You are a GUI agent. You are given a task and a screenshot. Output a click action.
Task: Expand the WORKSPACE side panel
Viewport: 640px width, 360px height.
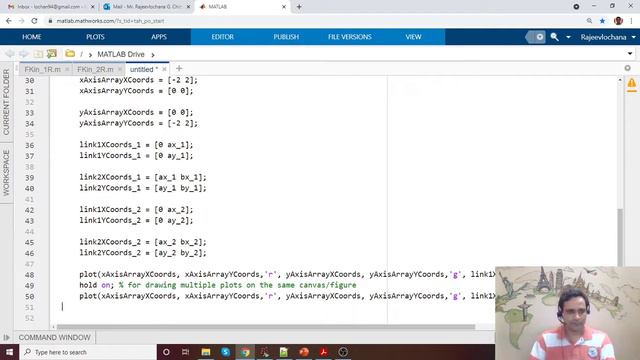(6, 173)
